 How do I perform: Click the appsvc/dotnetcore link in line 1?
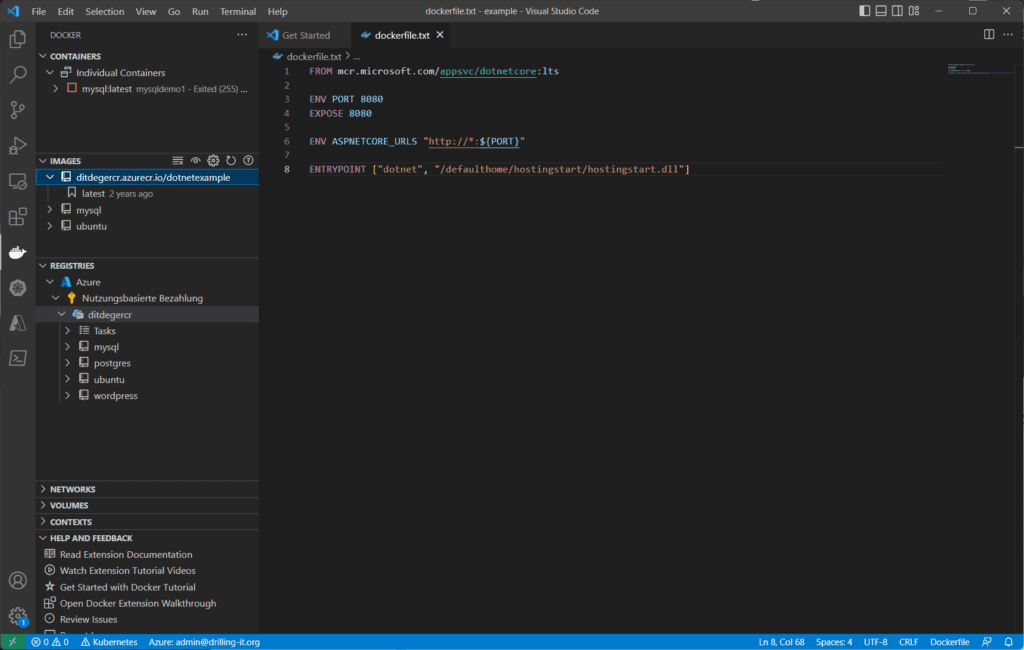488,71
